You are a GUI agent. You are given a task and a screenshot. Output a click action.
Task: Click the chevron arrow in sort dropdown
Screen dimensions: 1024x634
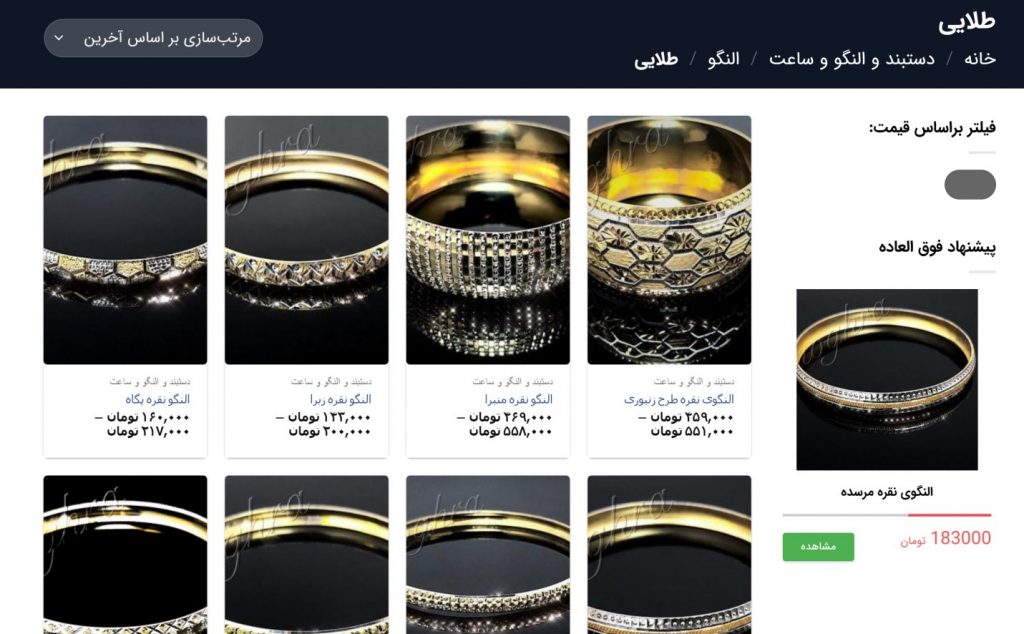59,38
